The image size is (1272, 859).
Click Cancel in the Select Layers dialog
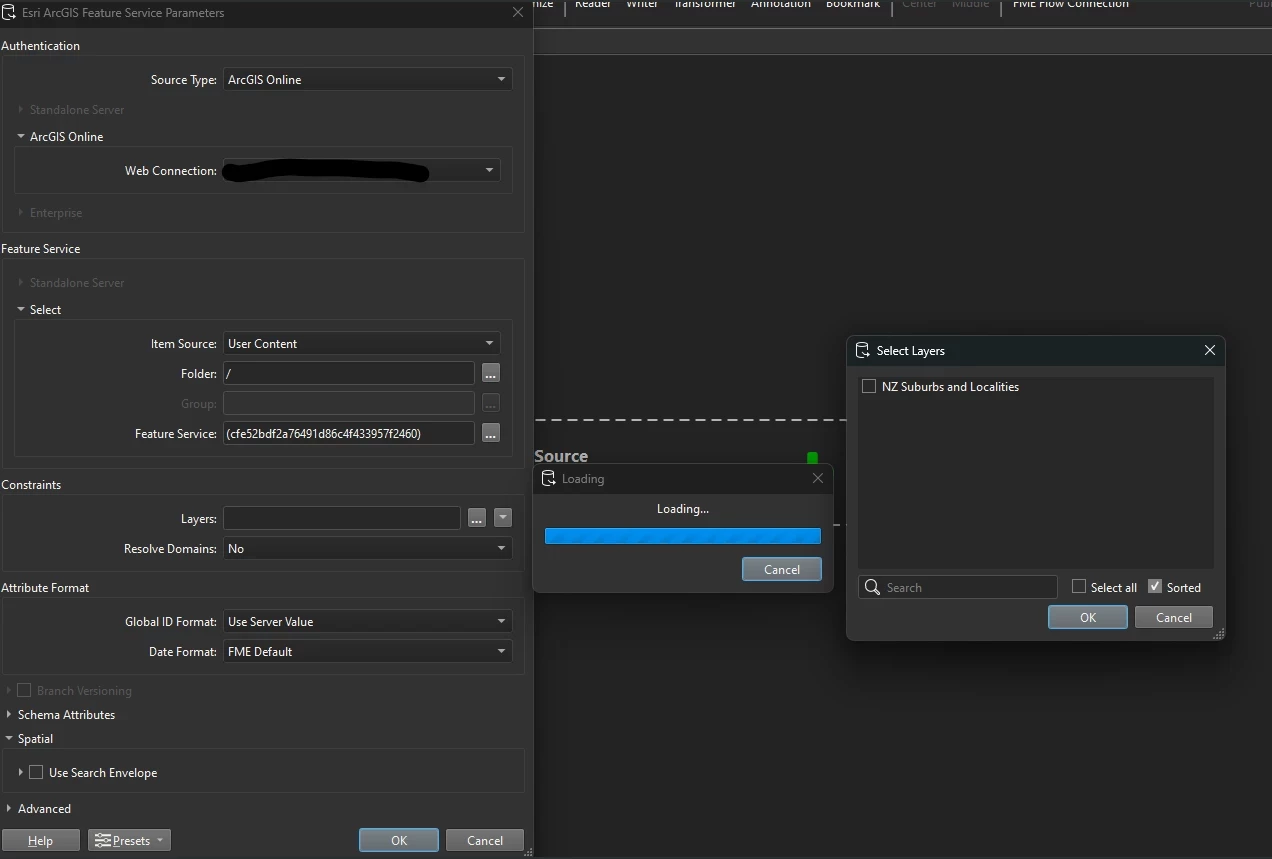tap(1174, 617)
